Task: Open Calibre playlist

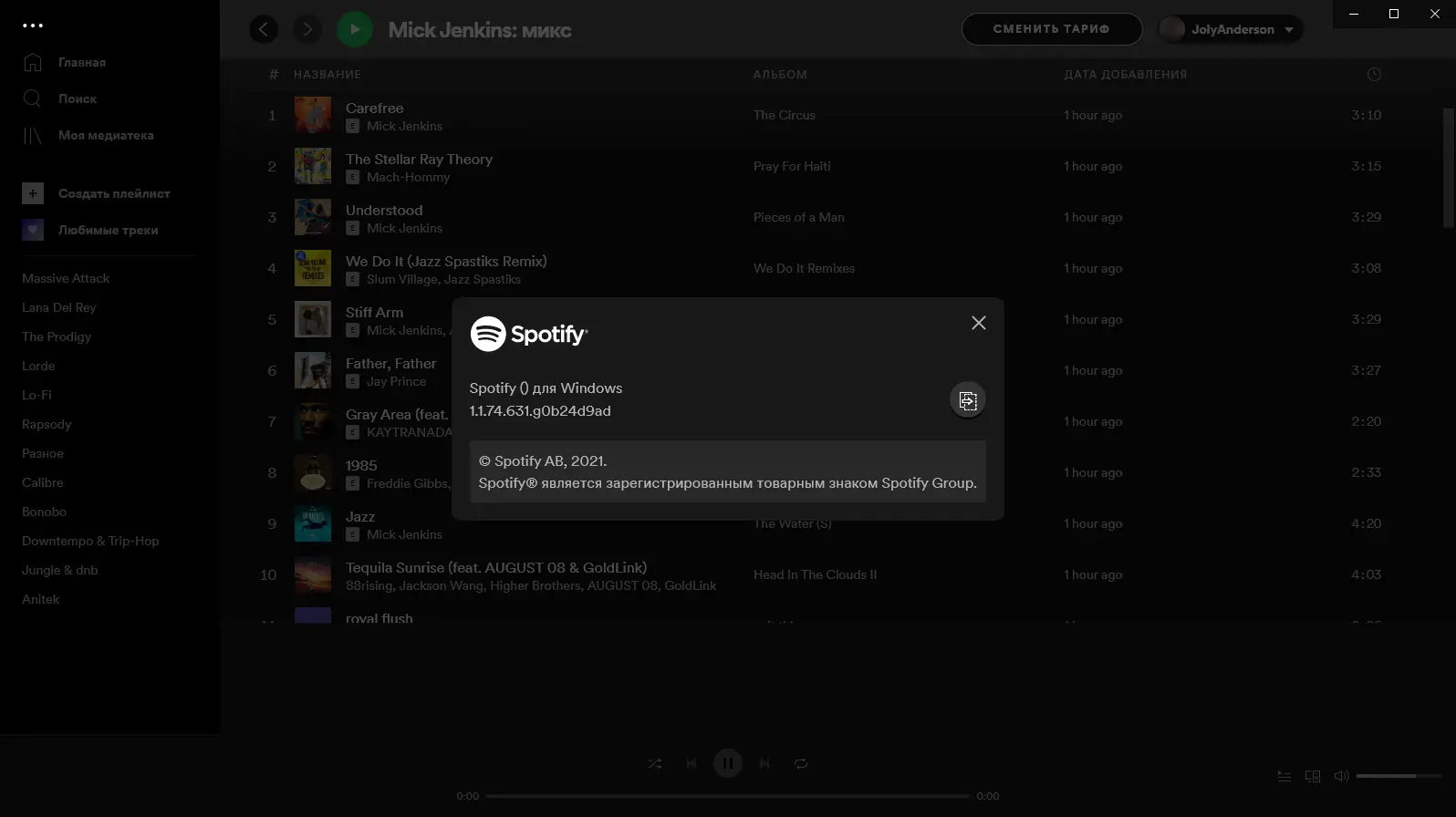Action: (43, 482)
